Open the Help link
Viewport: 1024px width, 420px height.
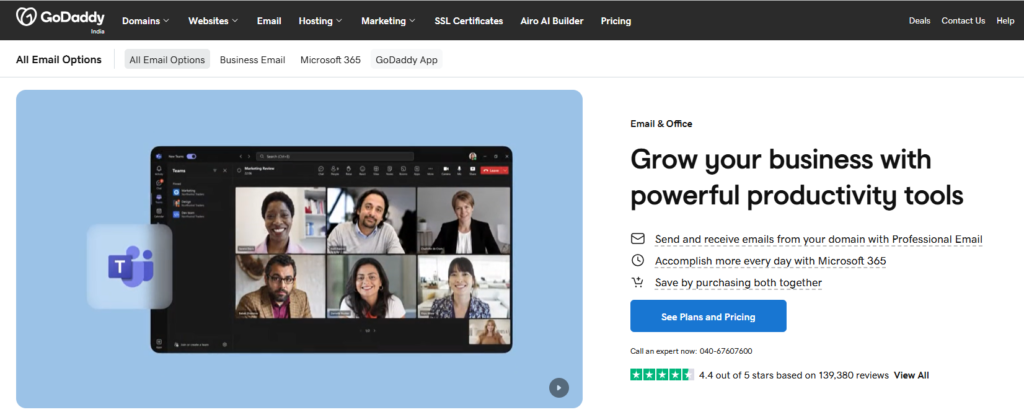pos(1005,21)
